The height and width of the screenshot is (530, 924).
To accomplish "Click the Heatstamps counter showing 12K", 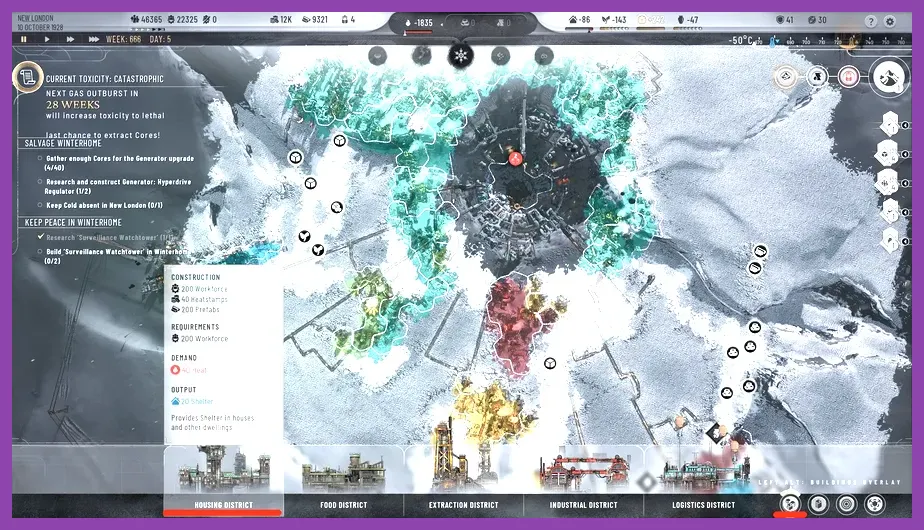I will 281,19.
